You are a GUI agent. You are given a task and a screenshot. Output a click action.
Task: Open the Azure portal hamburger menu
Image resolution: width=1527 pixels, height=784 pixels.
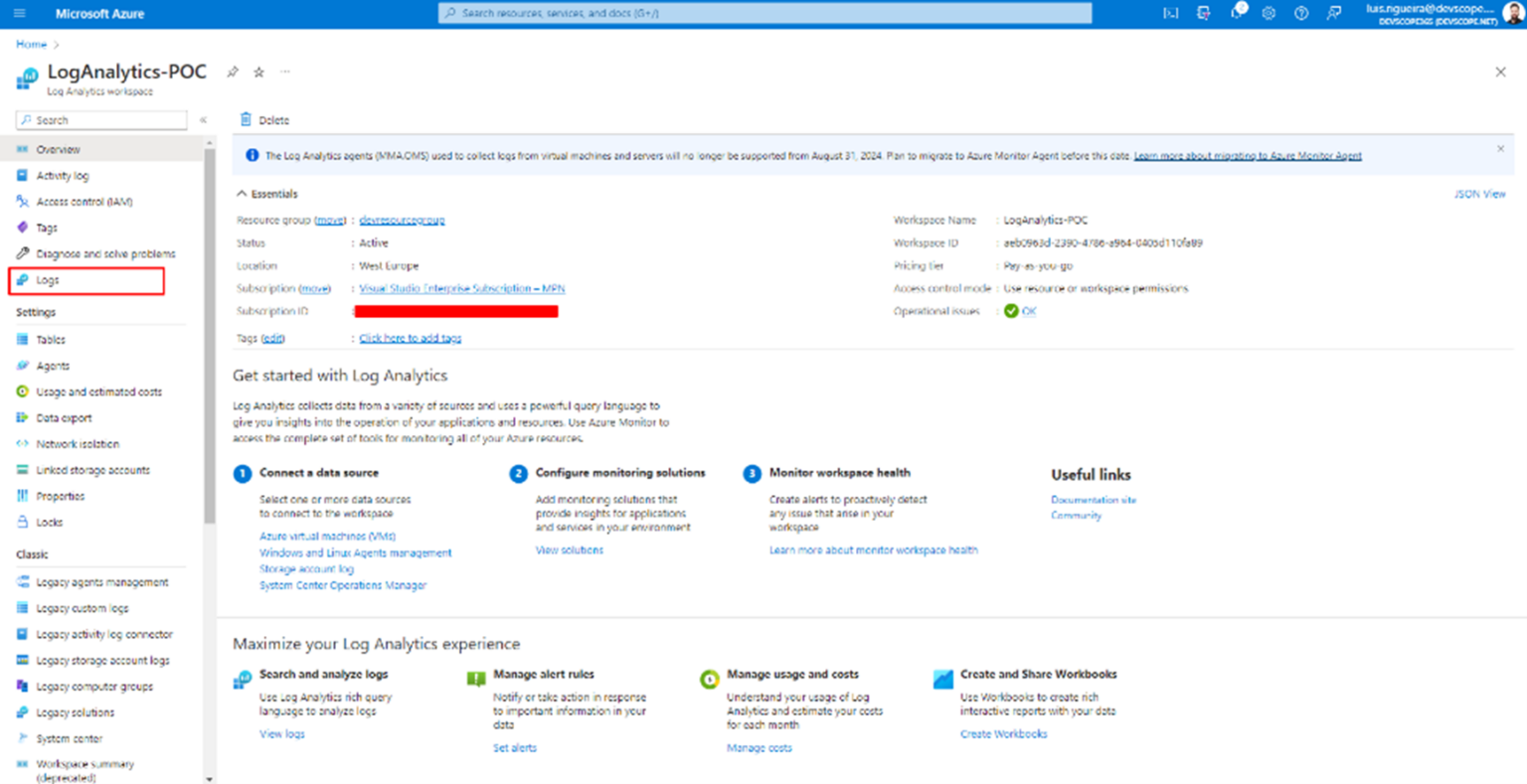point(19,14)
